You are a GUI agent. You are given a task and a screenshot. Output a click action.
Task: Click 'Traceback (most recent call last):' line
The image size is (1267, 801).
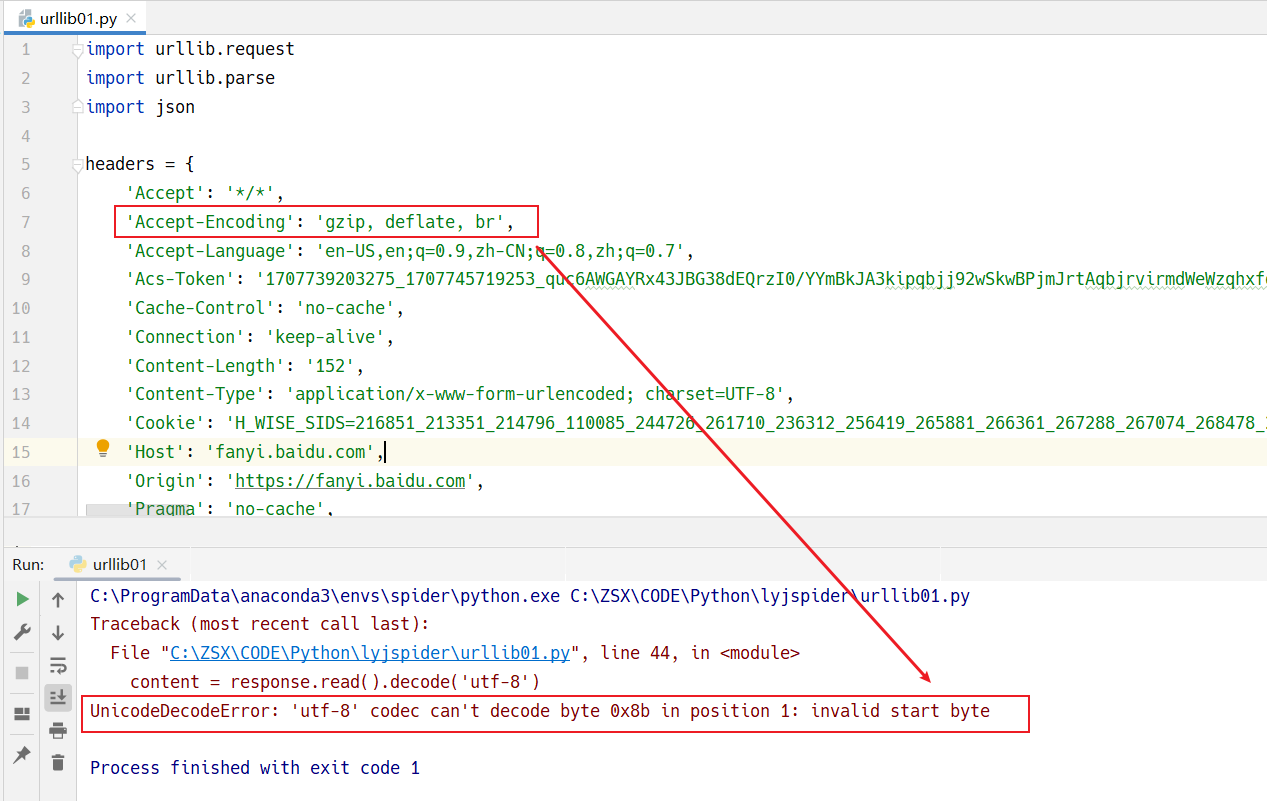coord(260,624)
